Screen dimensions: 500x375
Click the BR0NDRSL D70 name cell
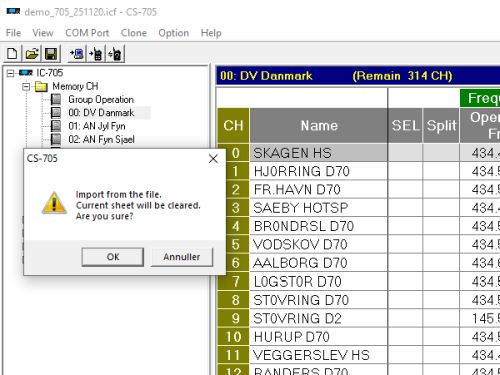[x=319, y=226]
